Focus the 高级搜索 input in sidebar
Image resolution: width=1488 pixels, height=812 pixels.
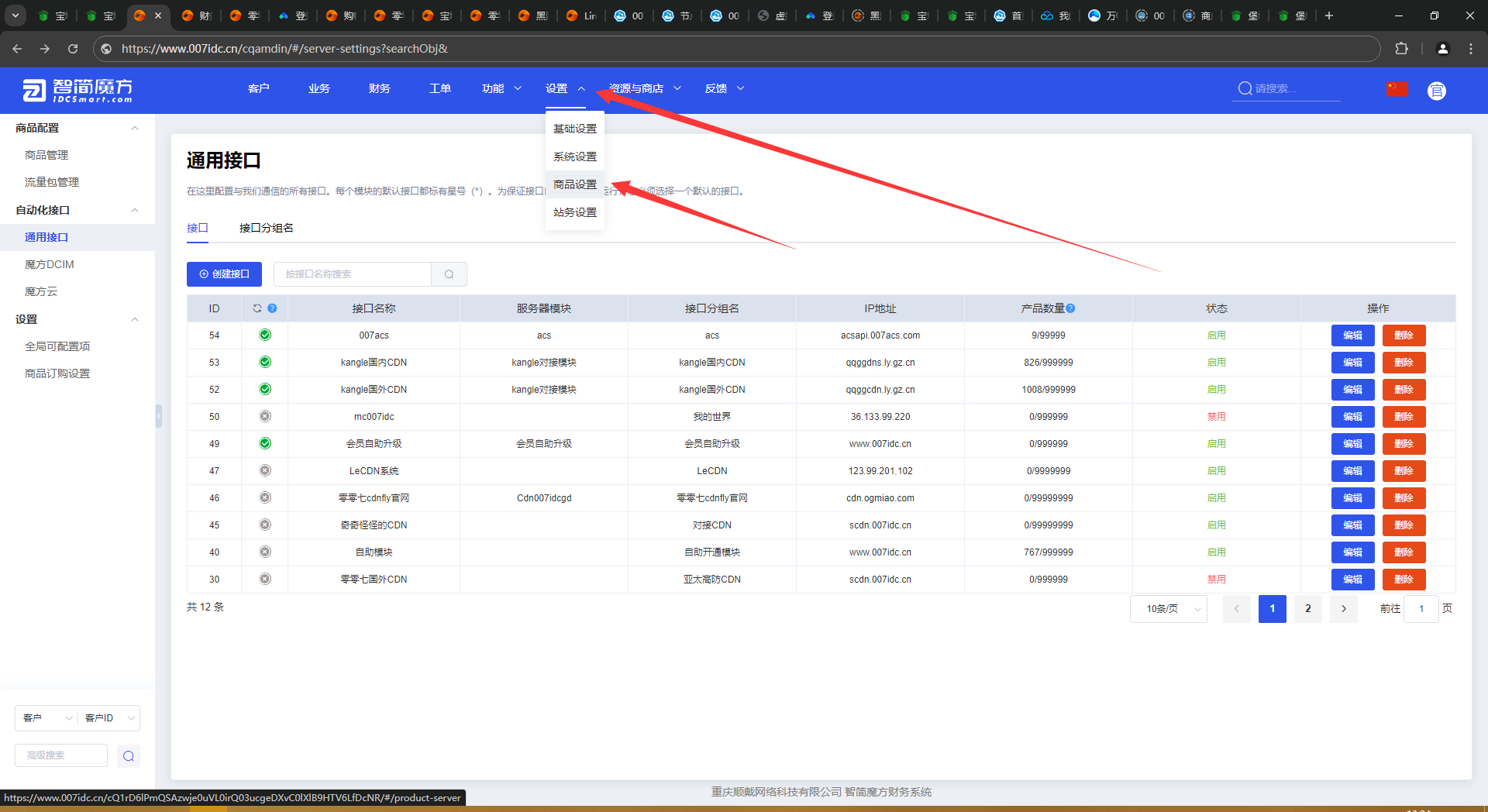pos(61,755)
